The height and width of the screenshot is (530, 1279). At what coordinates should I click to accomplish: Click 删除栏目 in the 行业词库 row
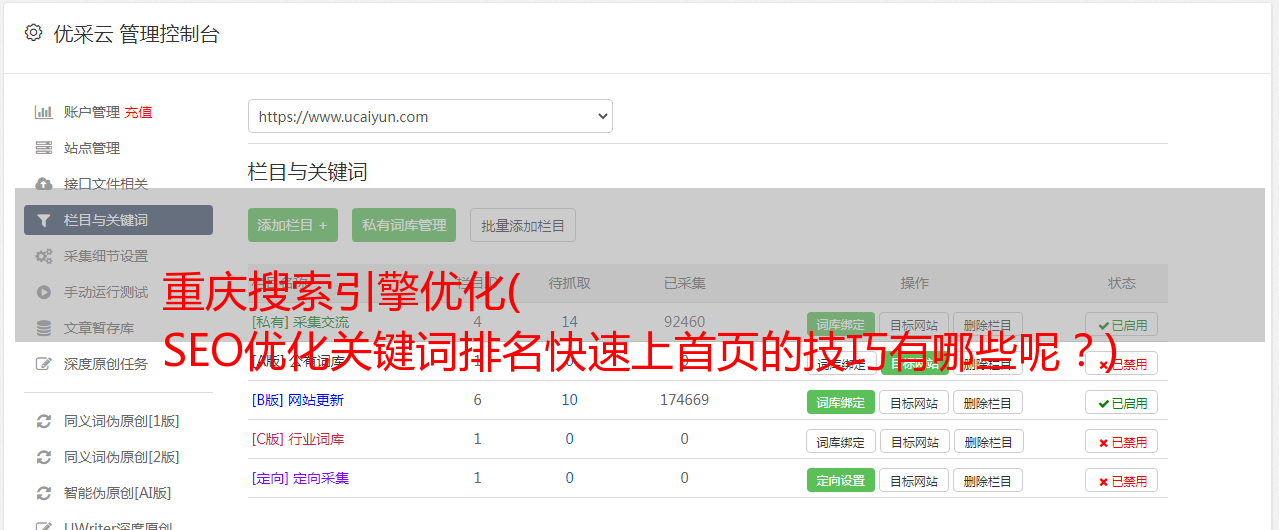click(x=988, y=441)
